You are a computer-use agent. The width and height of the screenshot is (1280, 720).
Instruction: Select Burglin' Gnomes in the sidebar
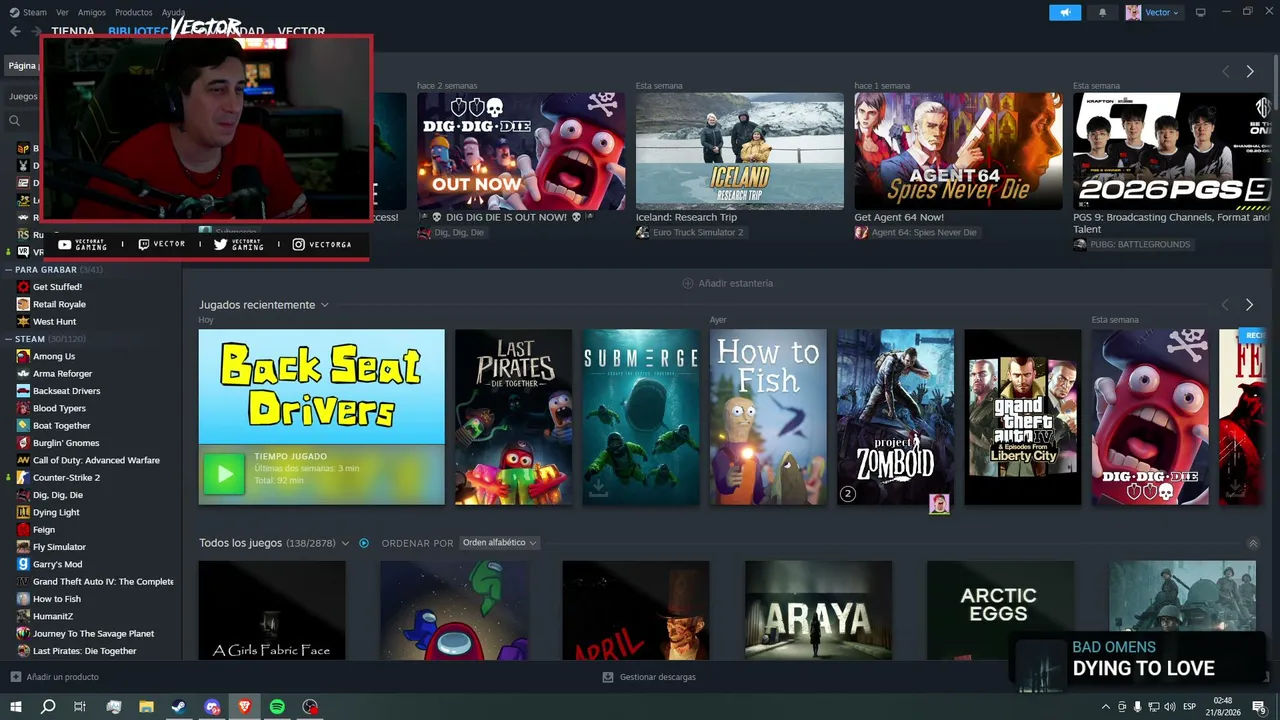click(x=66, y=443)
